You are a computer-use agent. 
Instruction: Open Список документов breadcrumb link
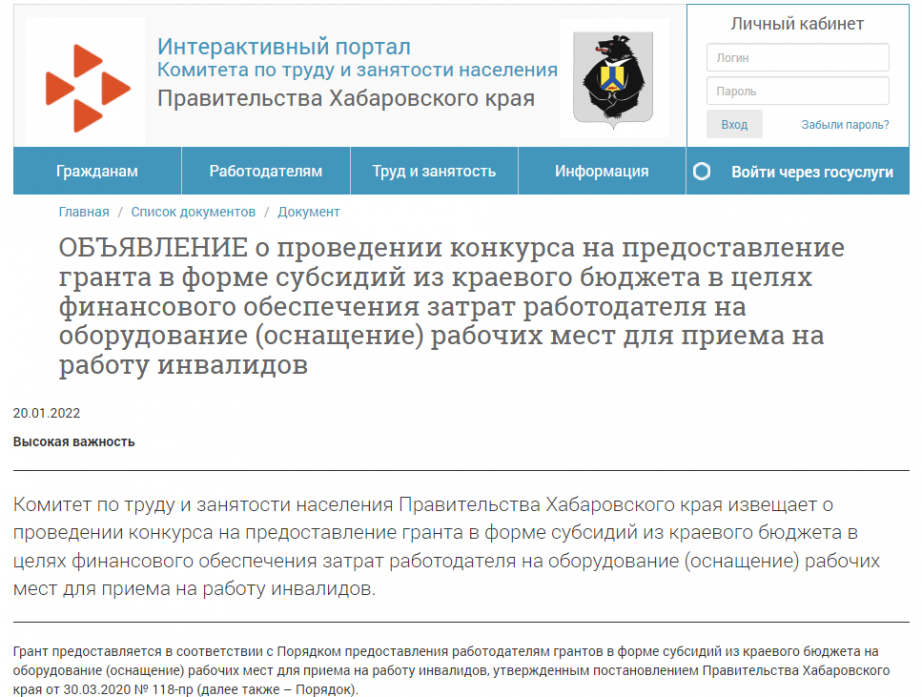click(193, 212)
